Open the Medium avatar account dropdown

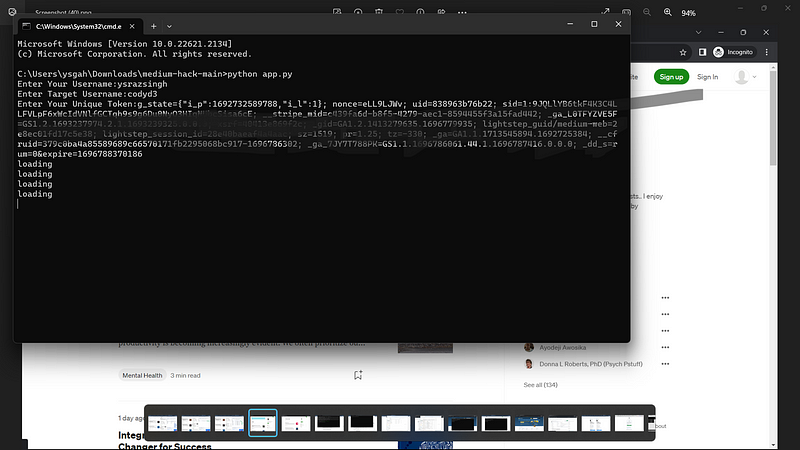pyautogui.click(x=745, y=77)
